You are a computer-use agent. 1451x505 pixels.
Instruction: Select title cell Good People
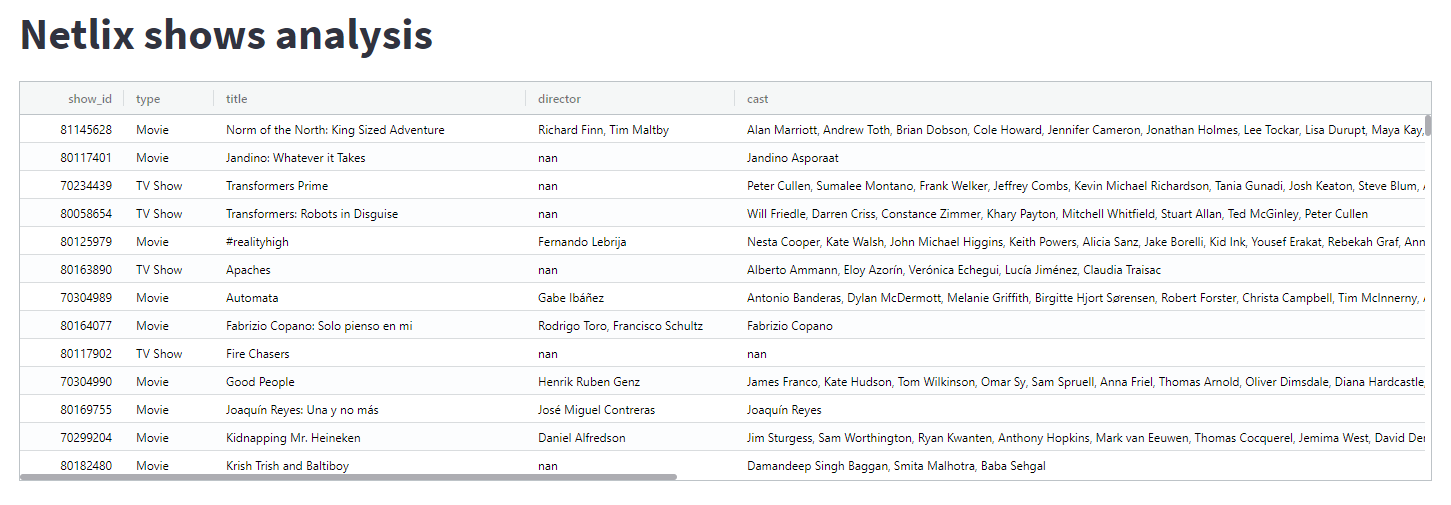(x=370, y=382)
